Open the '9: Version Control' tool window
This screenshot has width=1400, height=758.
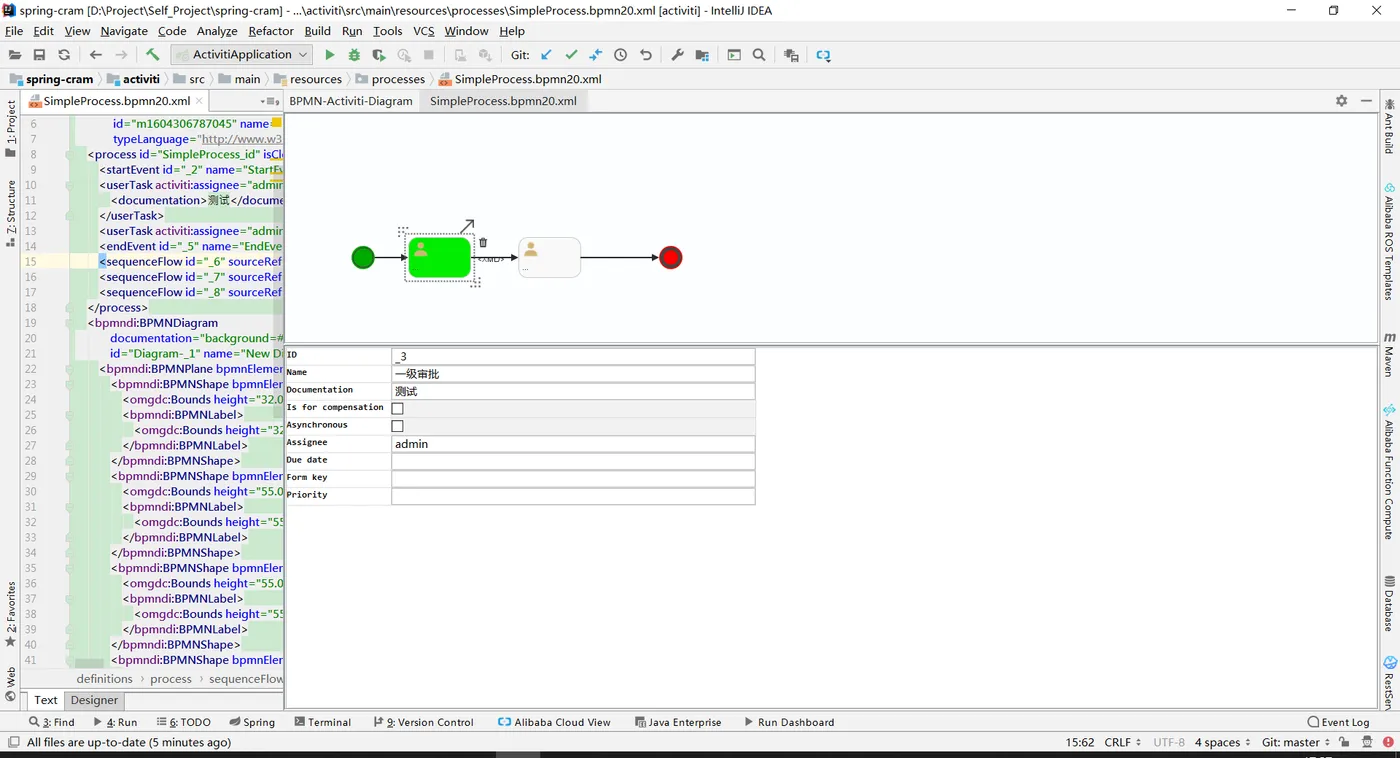423,722
